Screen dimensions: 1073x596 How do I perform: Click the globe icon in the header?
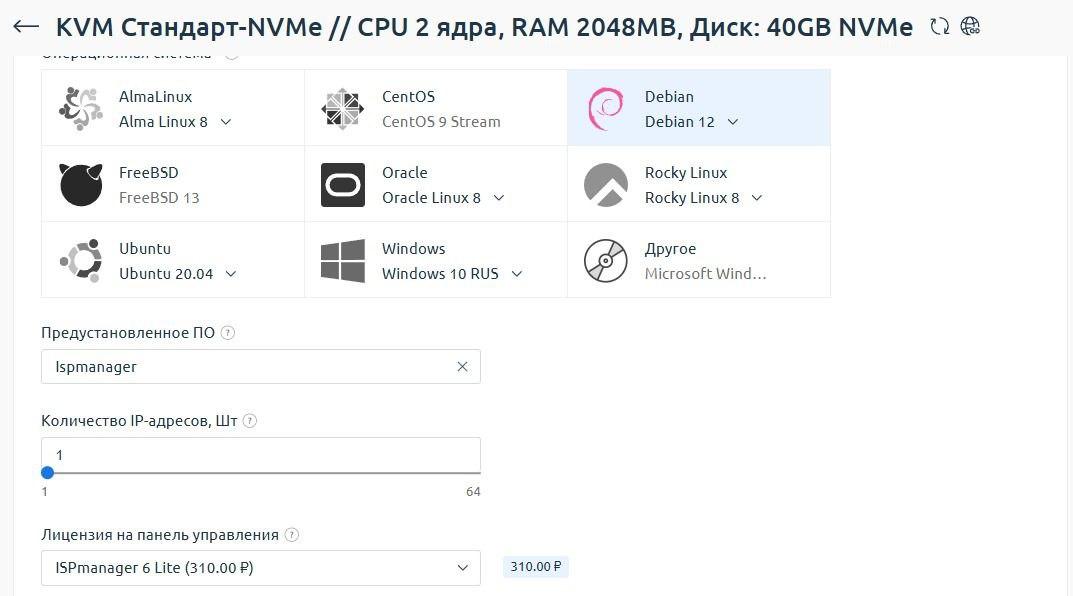click(x=969, y=27)
